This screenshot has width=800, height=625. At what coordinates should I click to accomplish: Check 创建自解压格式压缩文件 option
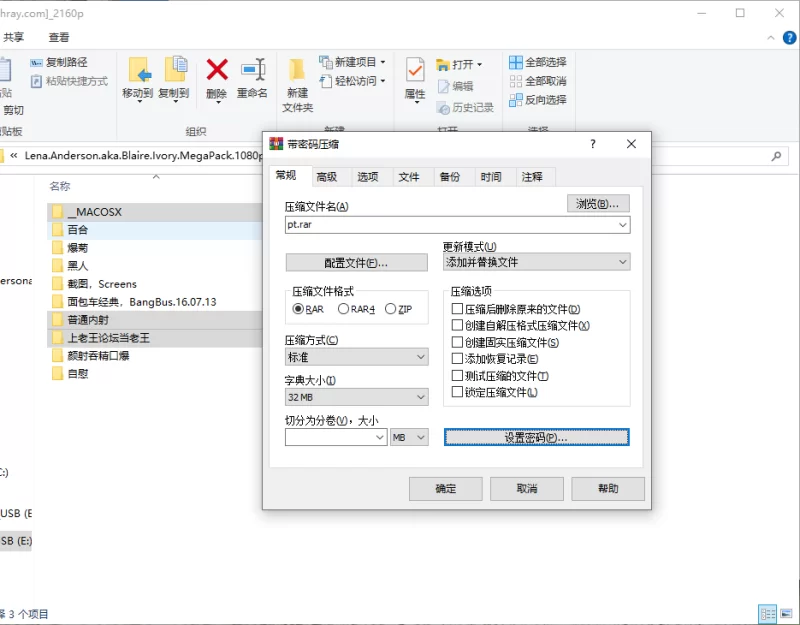pyautogui.click(x=457, y=326)
